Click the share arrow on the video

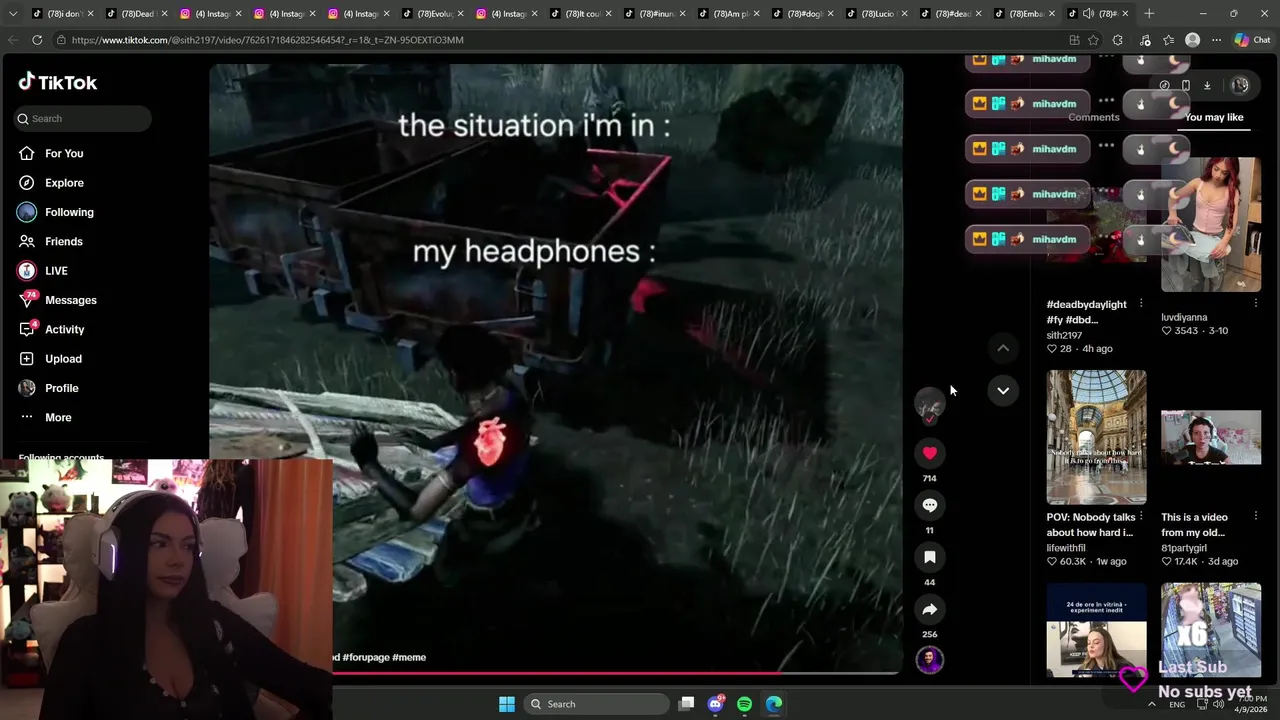[930, 609]
